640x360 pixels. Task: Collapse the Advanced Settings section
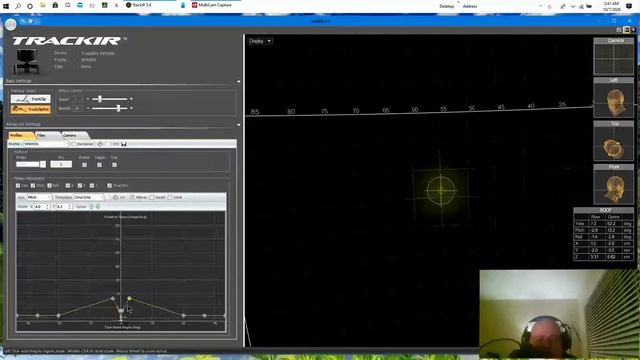click(238, 124)
